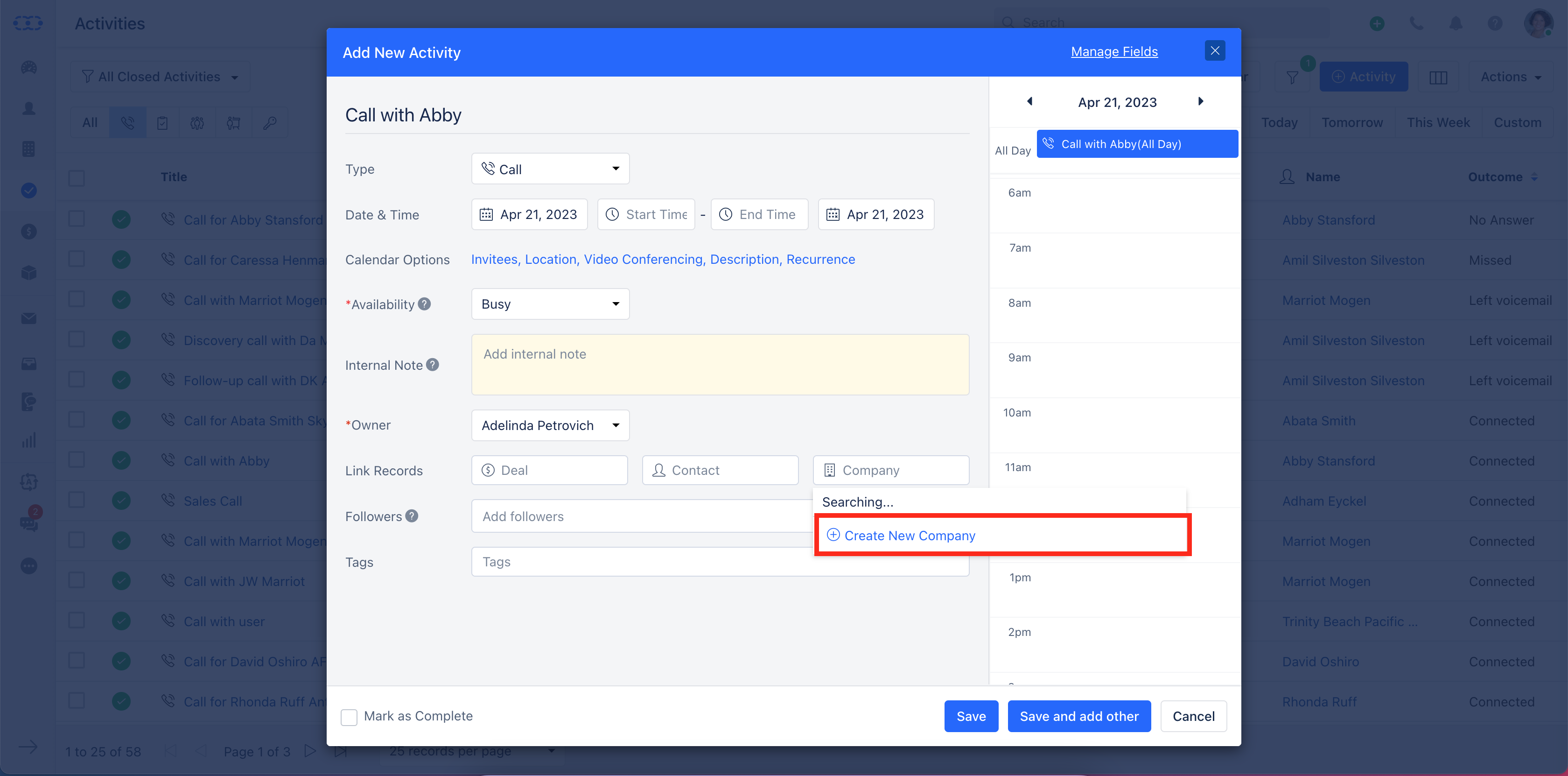Screen dimensions: 1568x776
Task: Click Create New Company option
Action: [x=1002, y=536]
